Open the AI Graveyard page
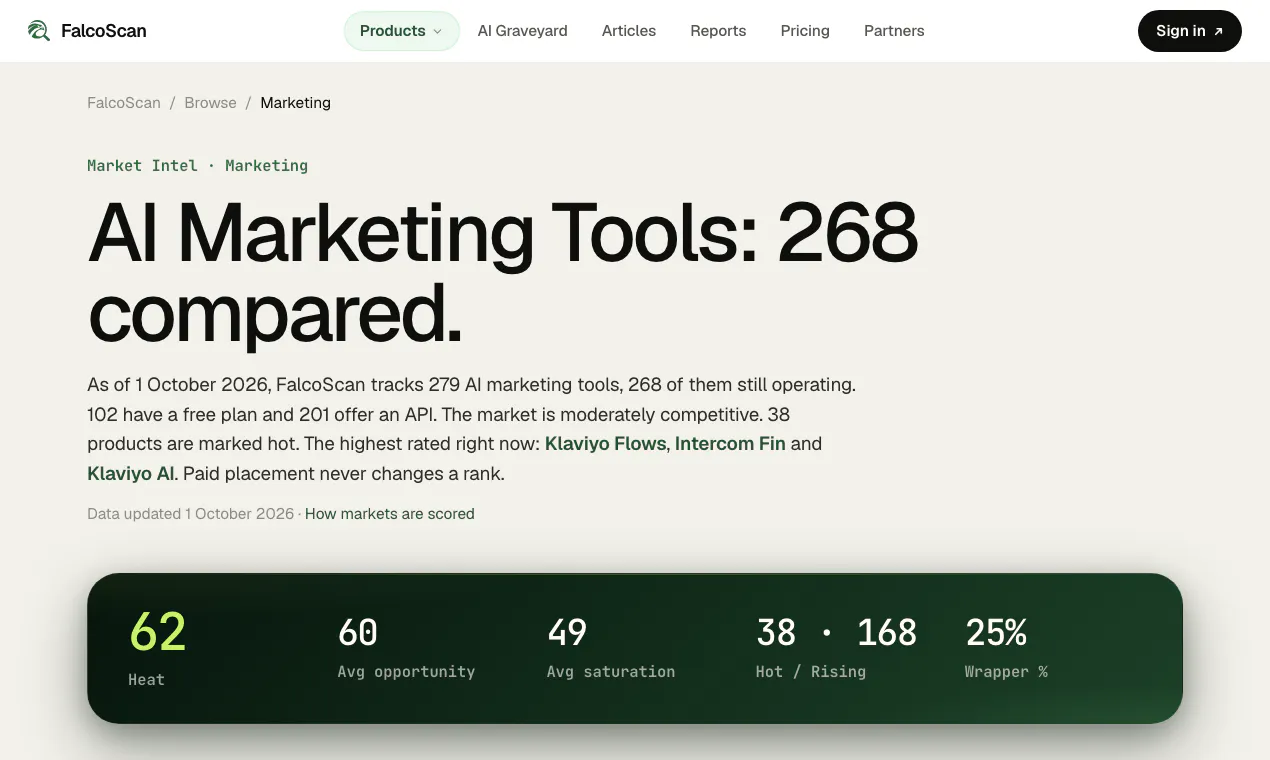Screen dimensions: 1270x760 [x=522, y=31]
